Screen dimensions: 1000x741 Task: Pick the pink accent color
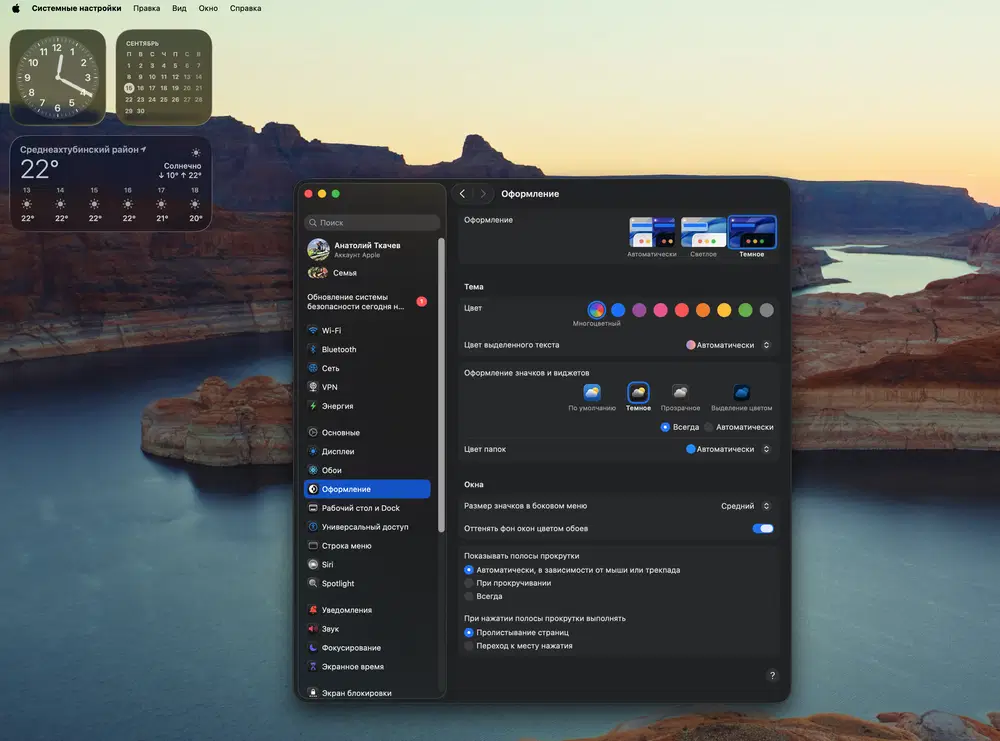tap(661, 310)
